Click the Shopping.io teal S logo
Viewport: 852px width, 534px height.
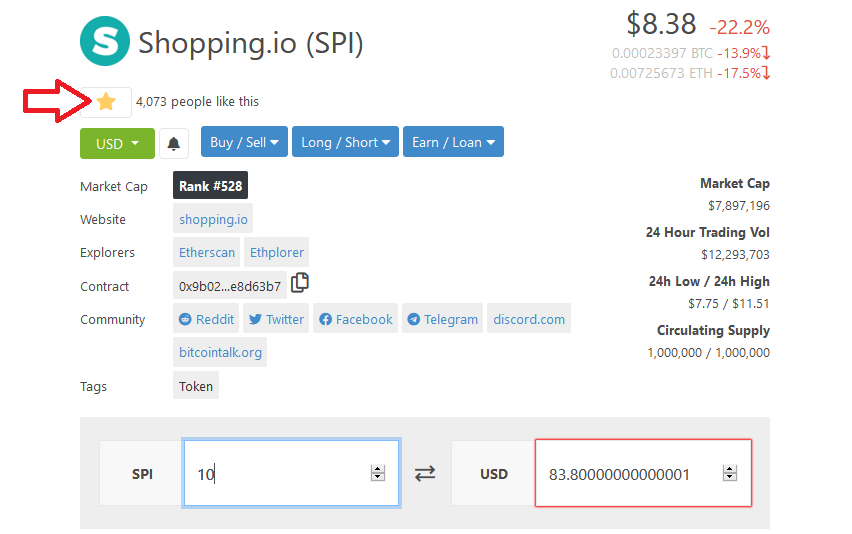(x=105, y=41)
